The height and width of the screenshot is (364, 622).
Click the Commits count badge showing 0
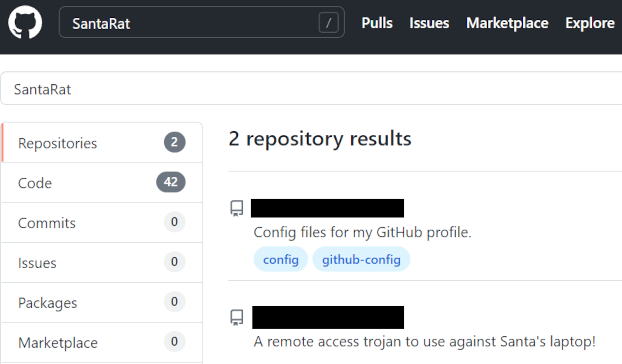(x=175, y=222)
